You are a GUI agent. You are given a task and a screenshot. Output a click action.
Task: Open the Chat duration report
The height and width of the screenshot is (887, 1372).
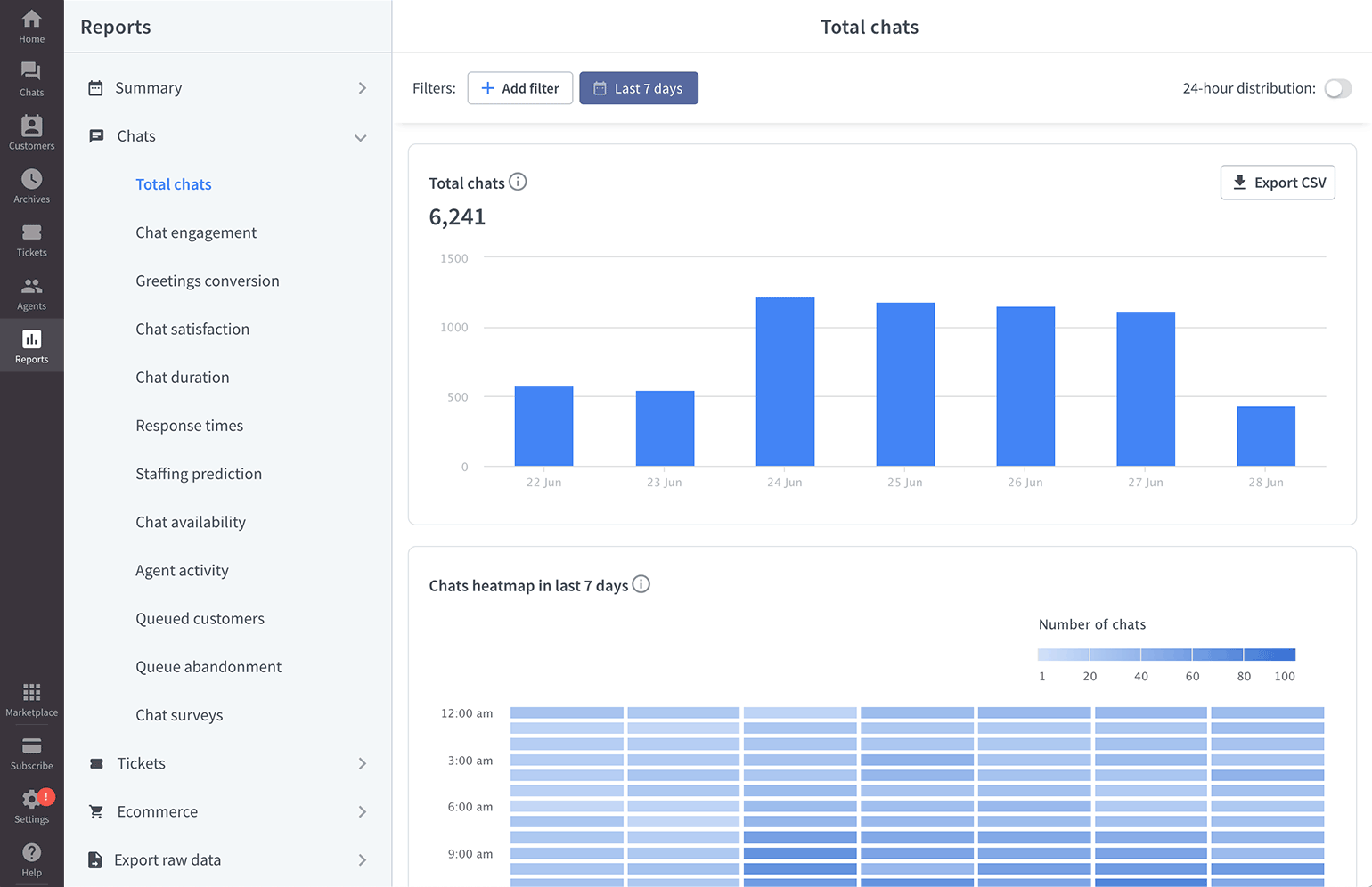tap(183, 377)
